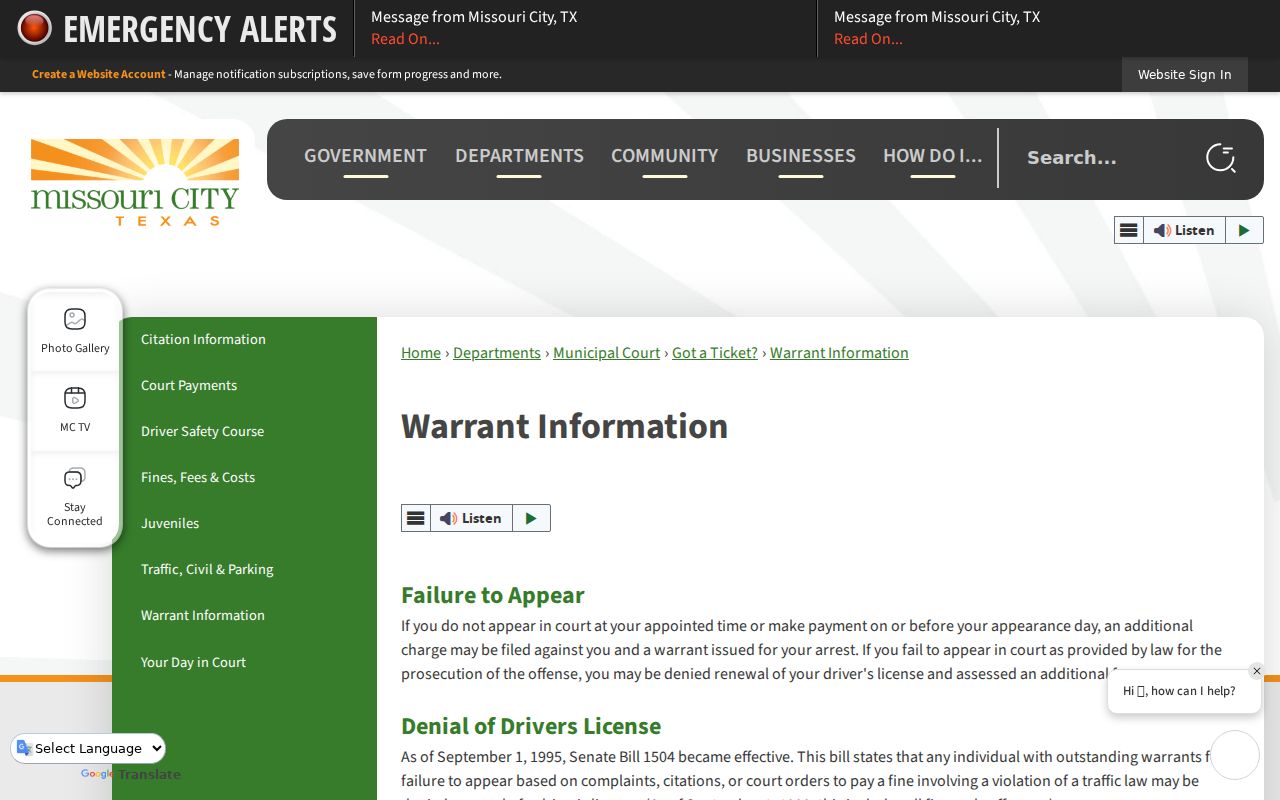The width and height of the screenshot is (1280, 800).
Task: Open the top ReadSpeaker menu icon
Action: click(1129, 230)
